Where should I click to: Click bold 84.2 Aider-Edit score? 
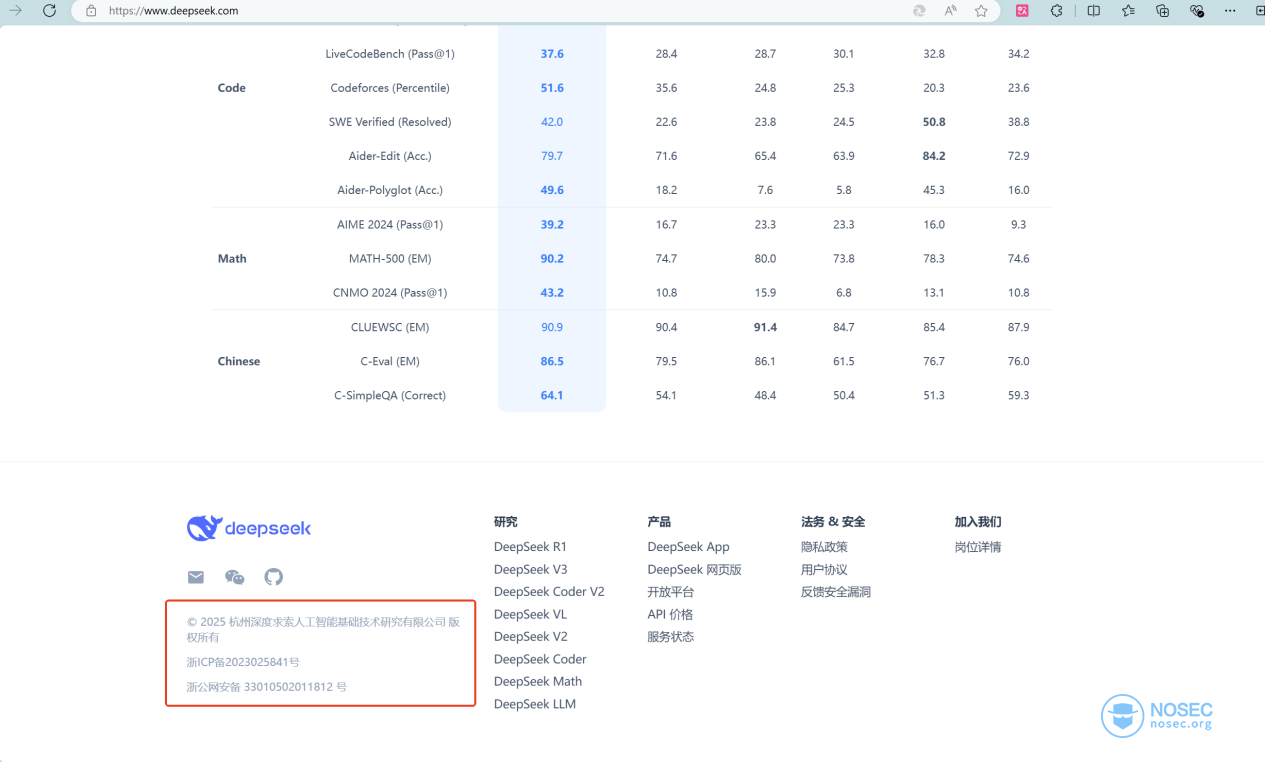coord(934,156)
